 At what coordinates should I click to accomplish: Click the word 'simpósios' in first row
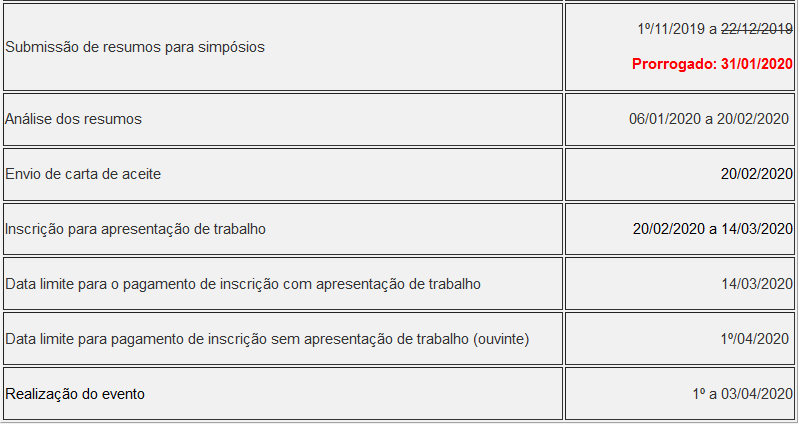tap(232, 47)
